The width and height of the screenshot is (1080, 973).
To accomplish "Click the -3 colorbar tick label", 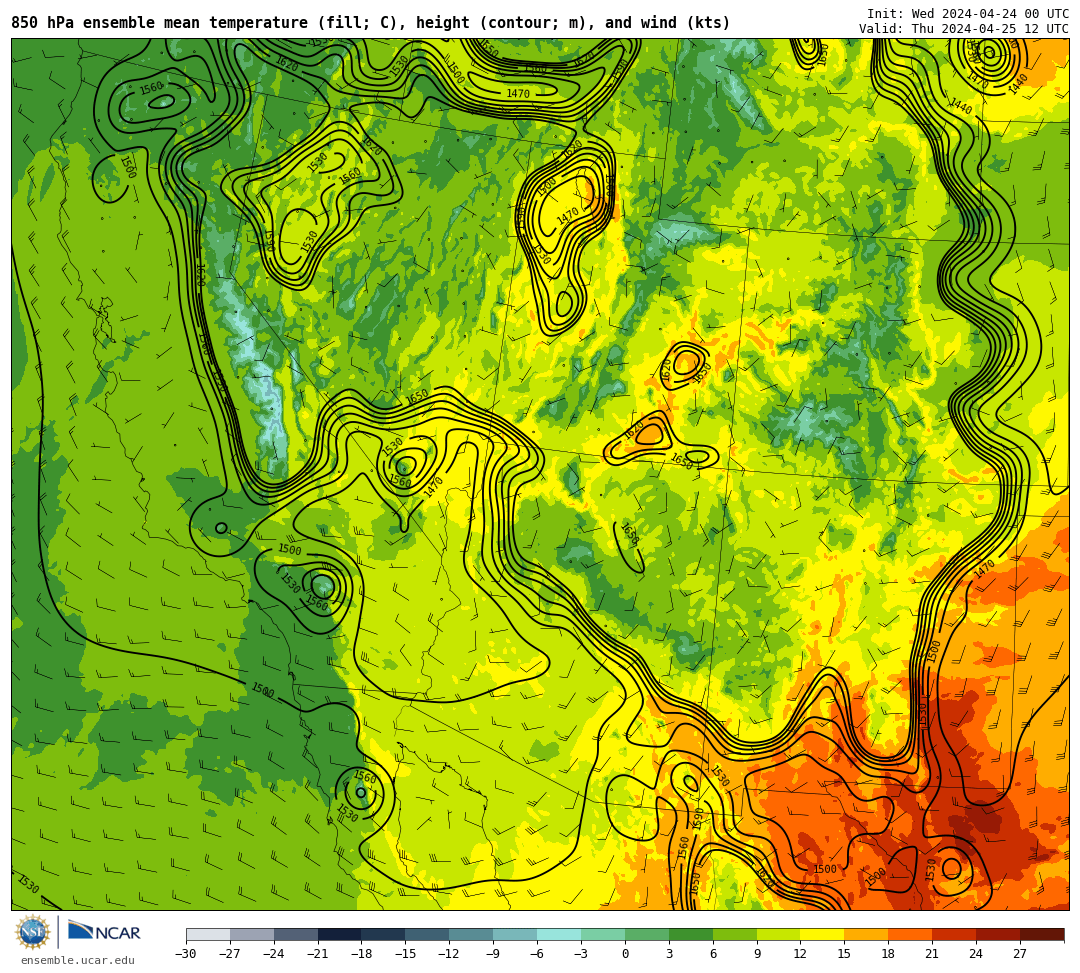I will point(580,954).
